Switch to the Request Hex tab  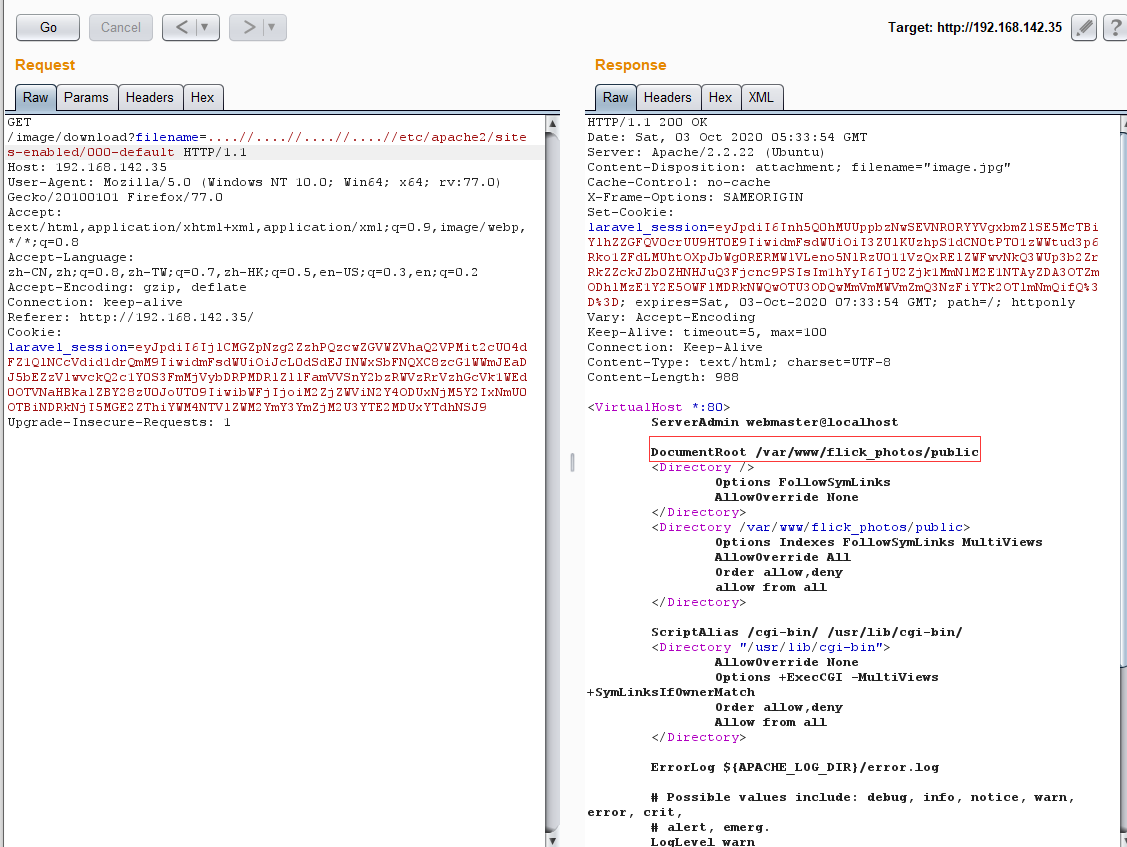pyautogui.click(x=203, y=97)
